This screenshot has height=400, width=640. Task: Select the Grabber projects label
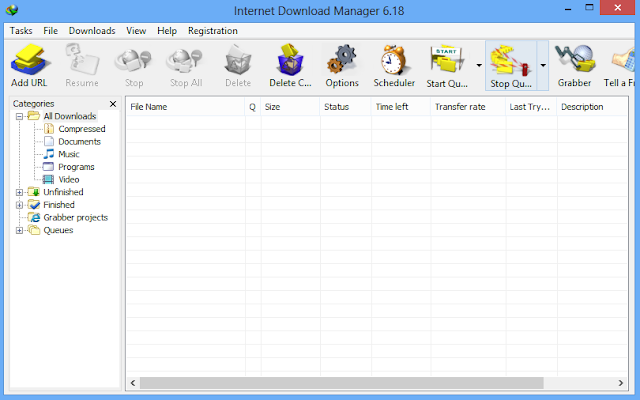tap(76, 218)
